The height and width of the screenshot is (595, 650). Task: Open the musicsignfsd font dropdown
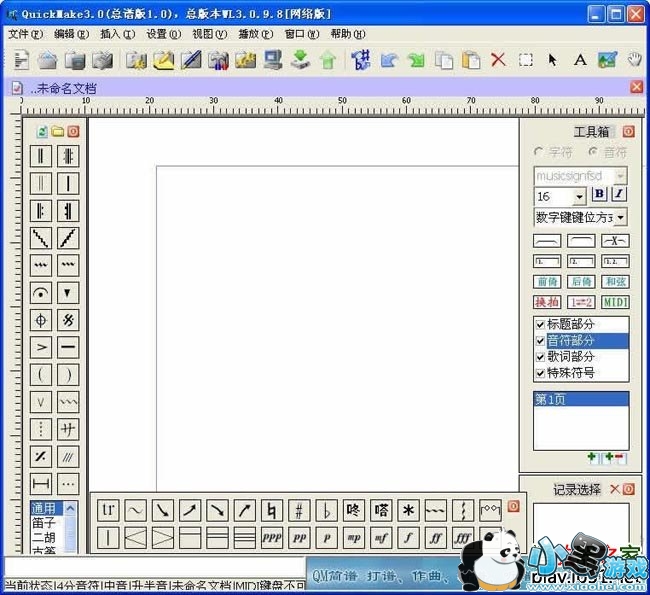(x=620, y=176)
